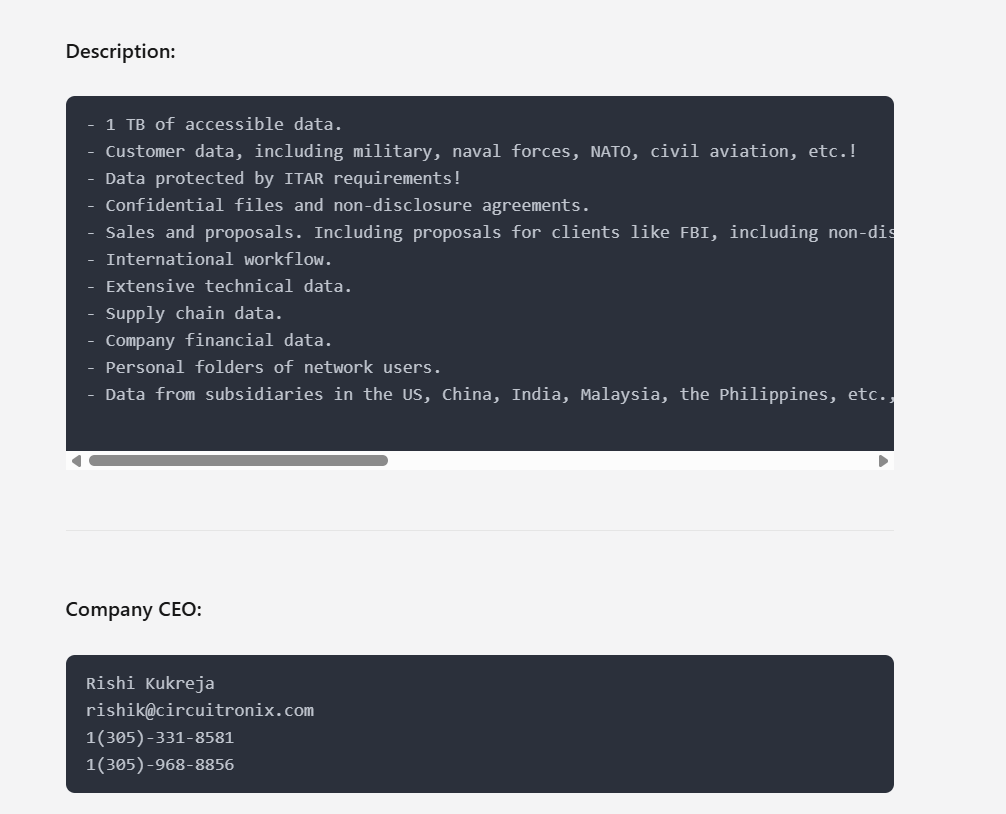
Task: Click the CEO name in the contact box
Action: 150,684
